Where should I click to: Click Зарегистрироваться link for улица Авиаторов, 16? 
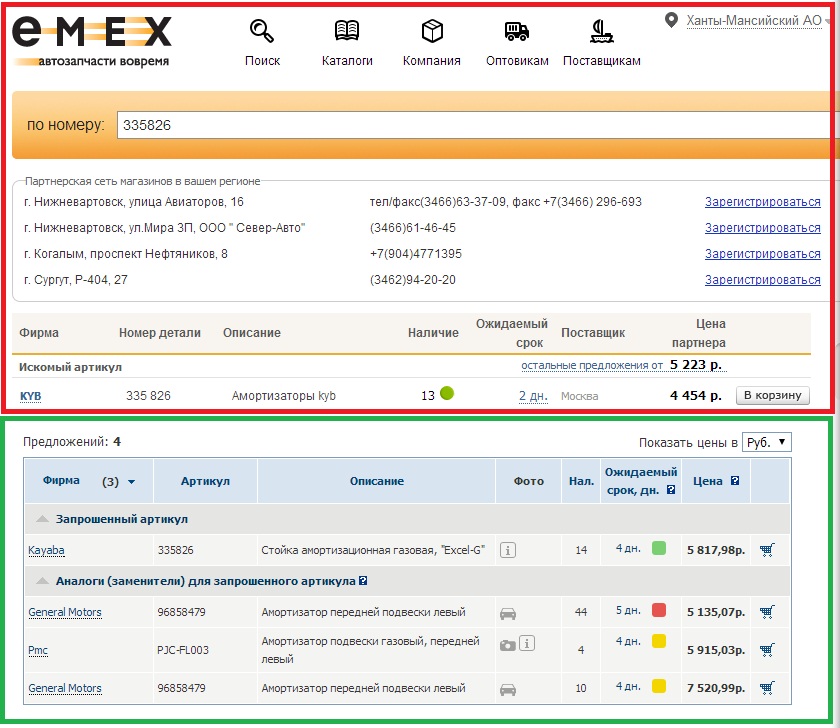762,202
